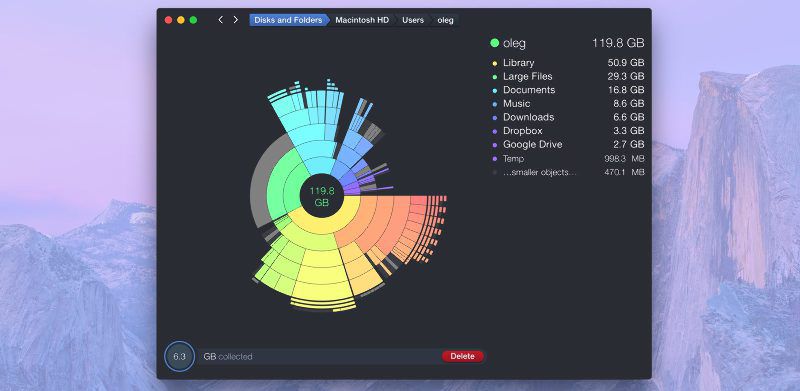Select Disks and Folders breadcrumb

(x=288, y=20)
